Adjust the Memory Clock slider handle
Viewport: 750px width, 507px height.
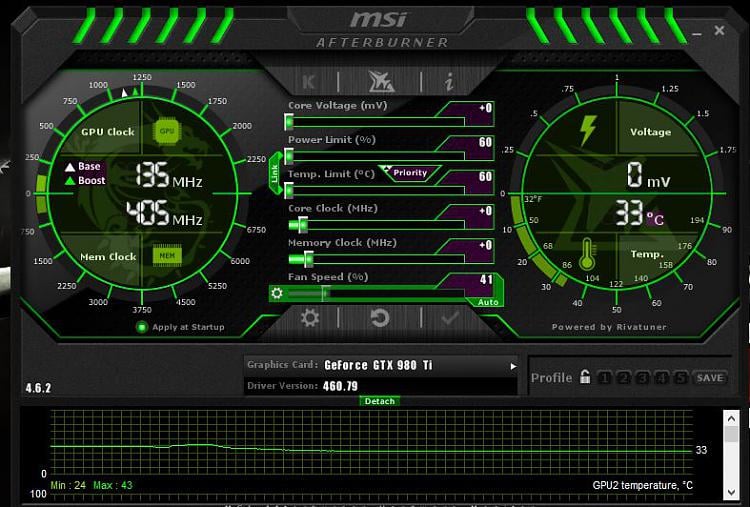[309, 259]
